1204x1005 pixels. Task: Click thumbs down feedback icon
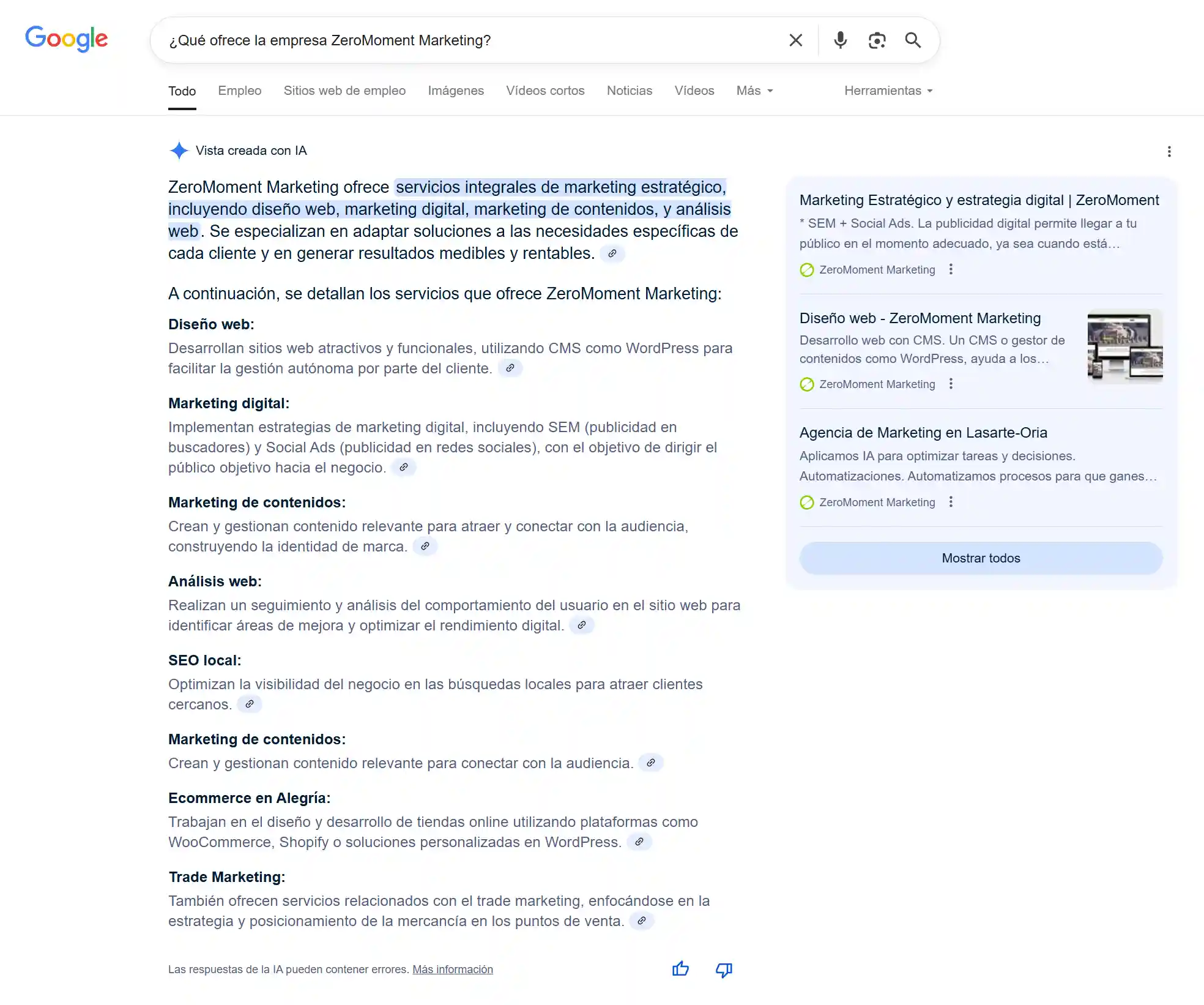(724, 969)
